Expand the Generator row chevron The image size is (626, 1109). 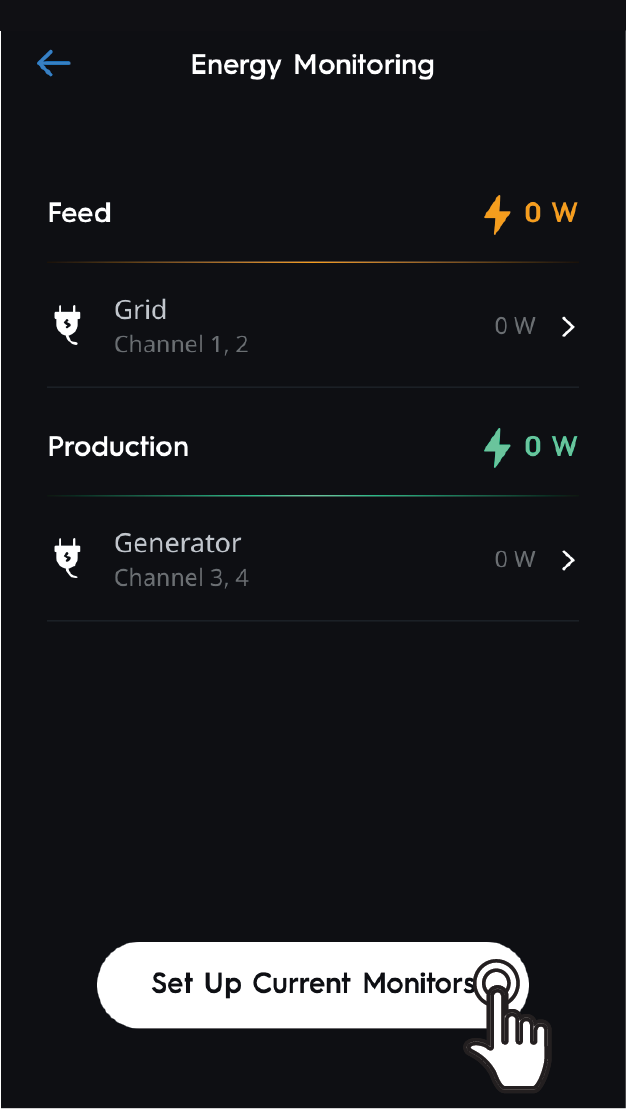point(568,560)
